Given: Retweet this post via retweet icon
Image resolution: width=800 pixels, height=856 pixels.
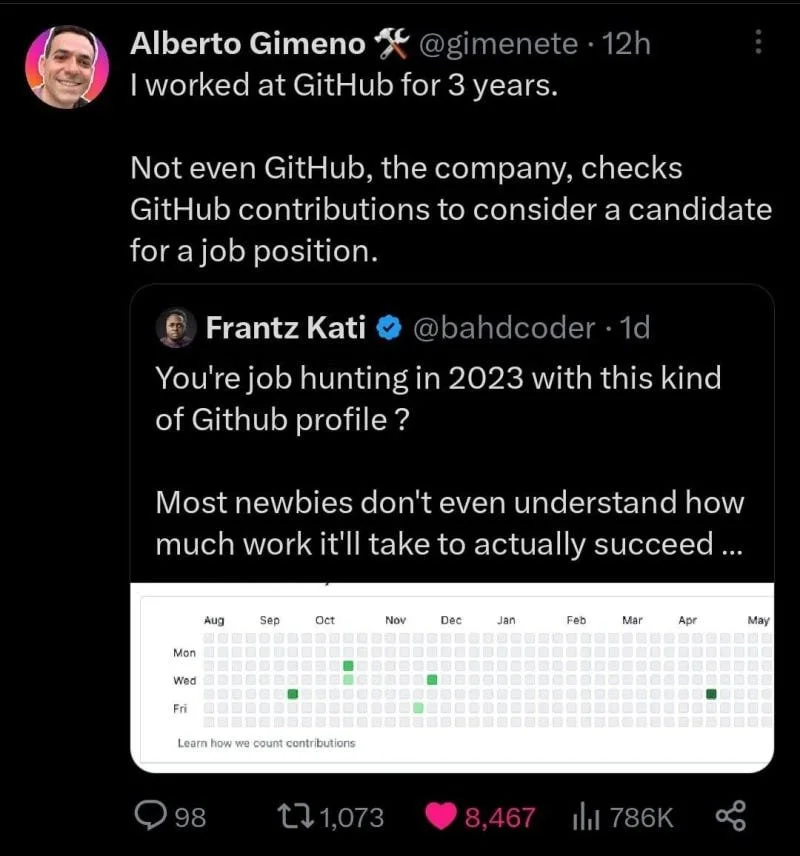Looking at the screenshot, I should (295, 816).
